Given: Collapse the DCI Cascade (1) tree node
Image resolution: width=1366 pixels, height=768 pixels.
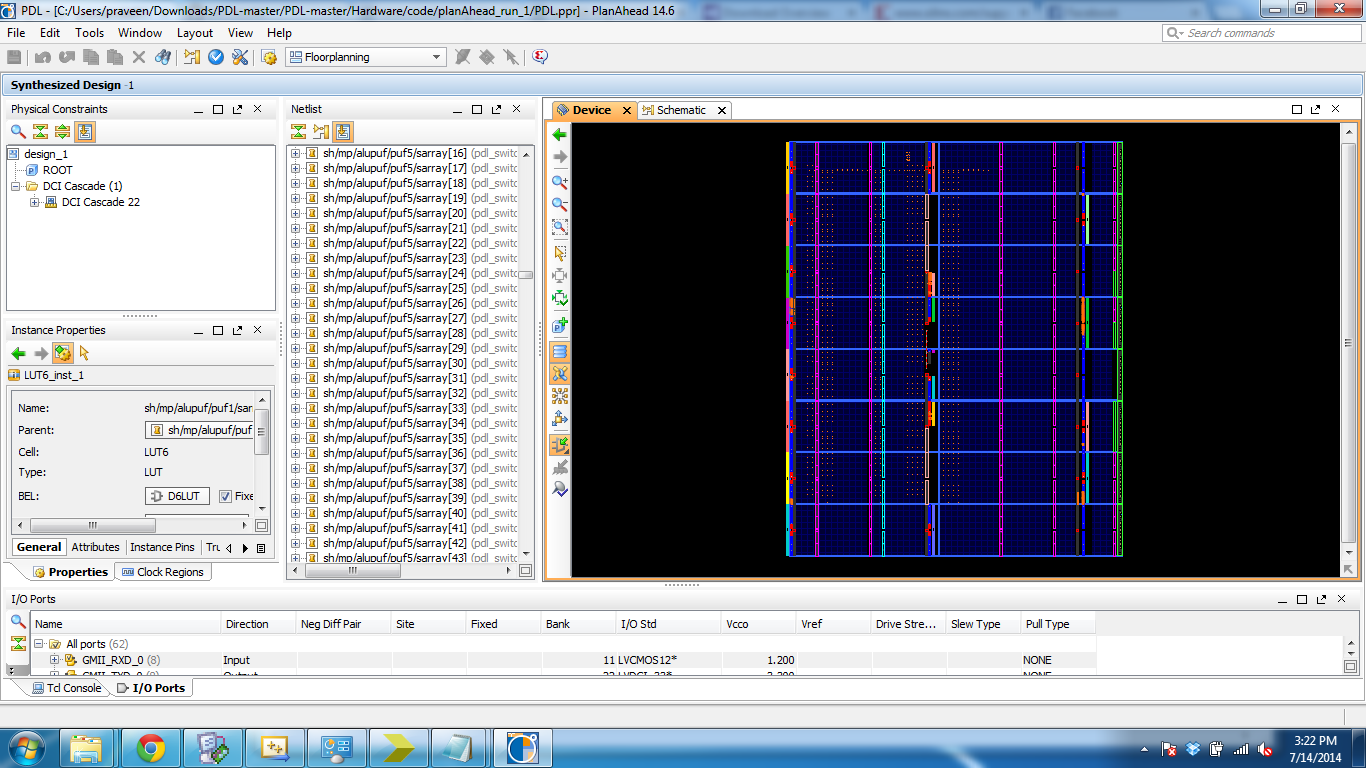Looking at the screenshot, I should [x=16, y=186].
